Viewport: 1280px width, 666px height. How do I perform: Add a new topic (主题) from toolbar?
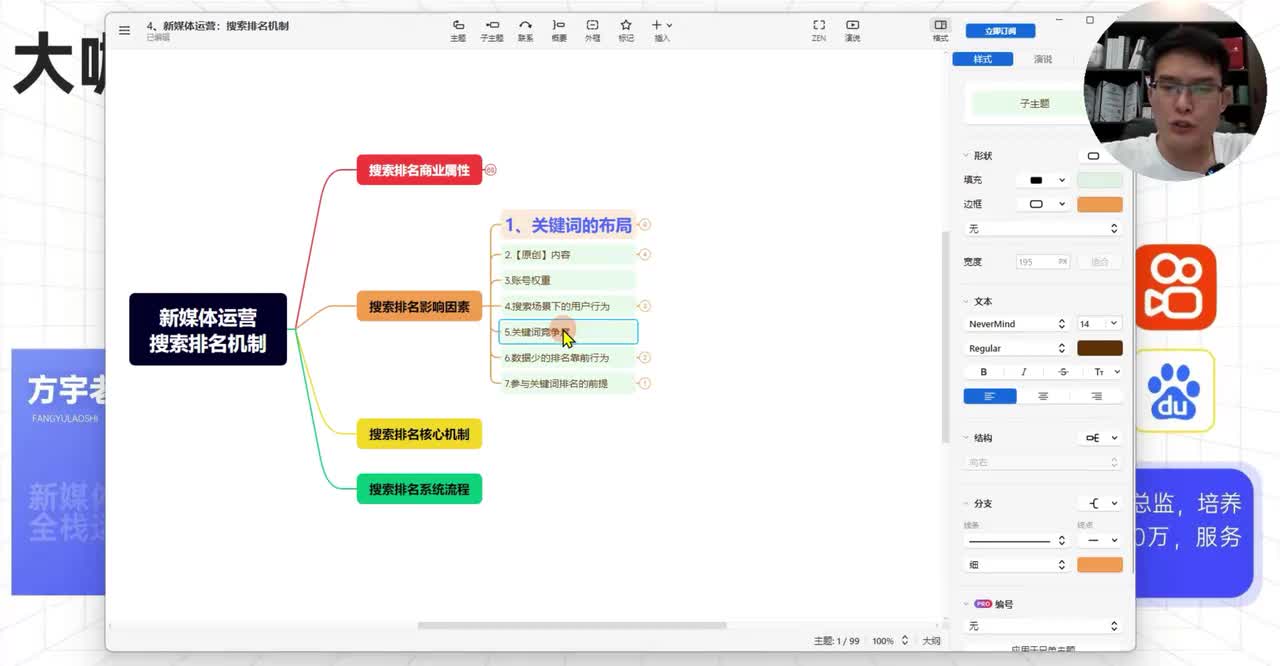(458, 30)
